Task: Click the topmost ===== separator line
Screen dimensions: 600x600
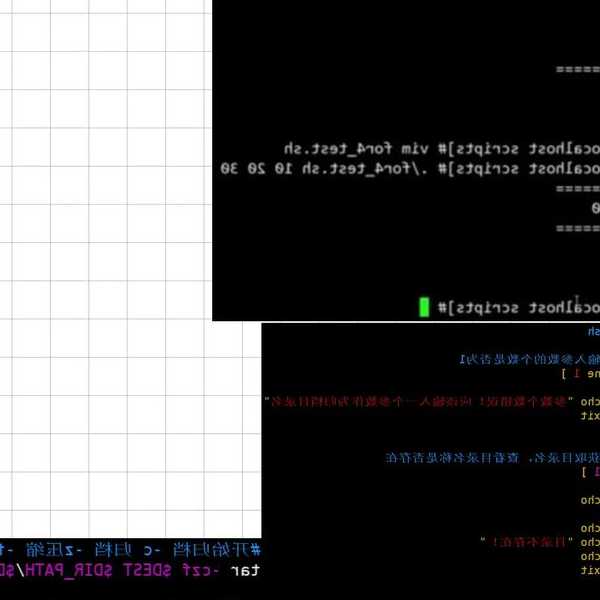Action: [x=577, y=70]
